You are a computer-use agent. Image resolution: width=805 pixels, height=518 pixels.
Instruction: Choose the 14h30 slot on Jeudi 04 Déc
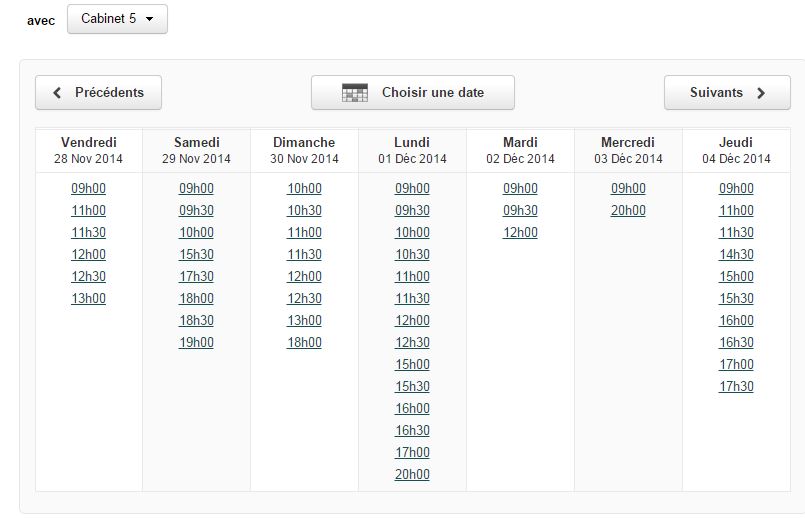coord(736,255)
